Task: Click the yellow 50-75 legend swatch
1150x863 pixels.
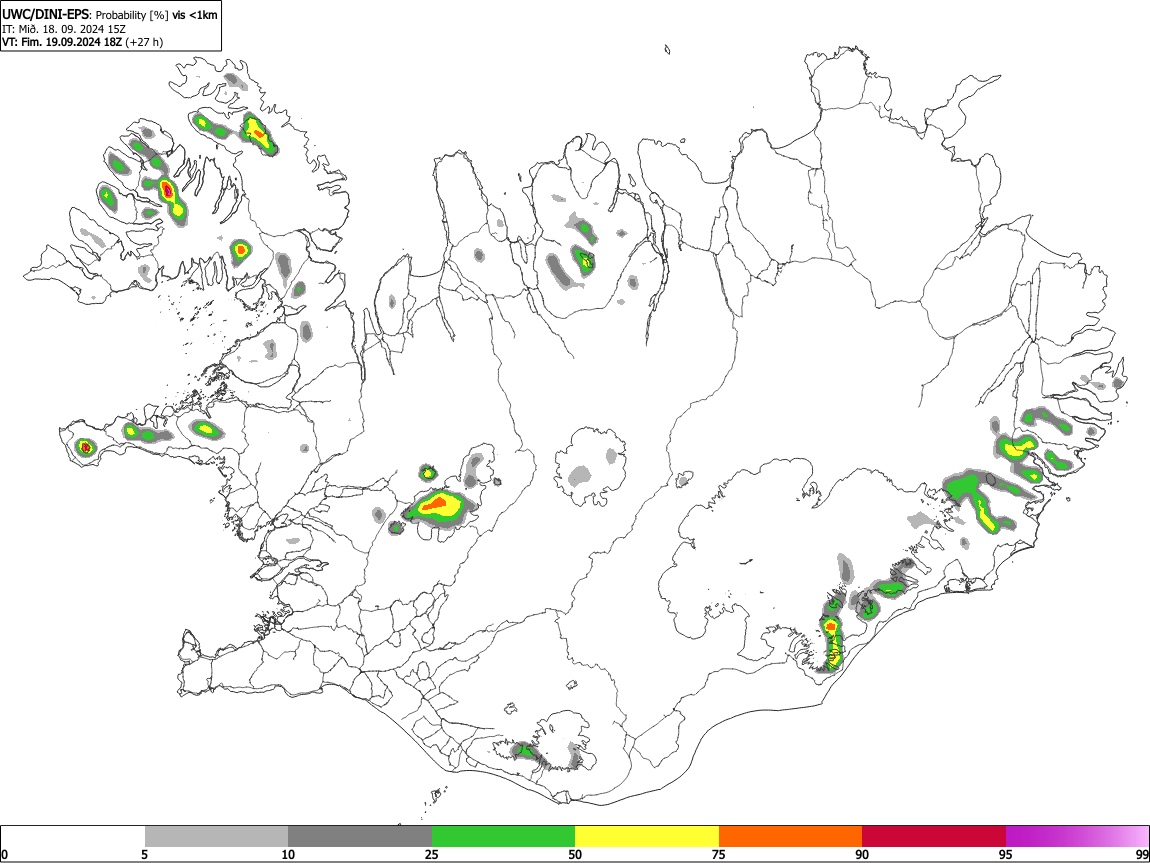Action: pos(647,836)
